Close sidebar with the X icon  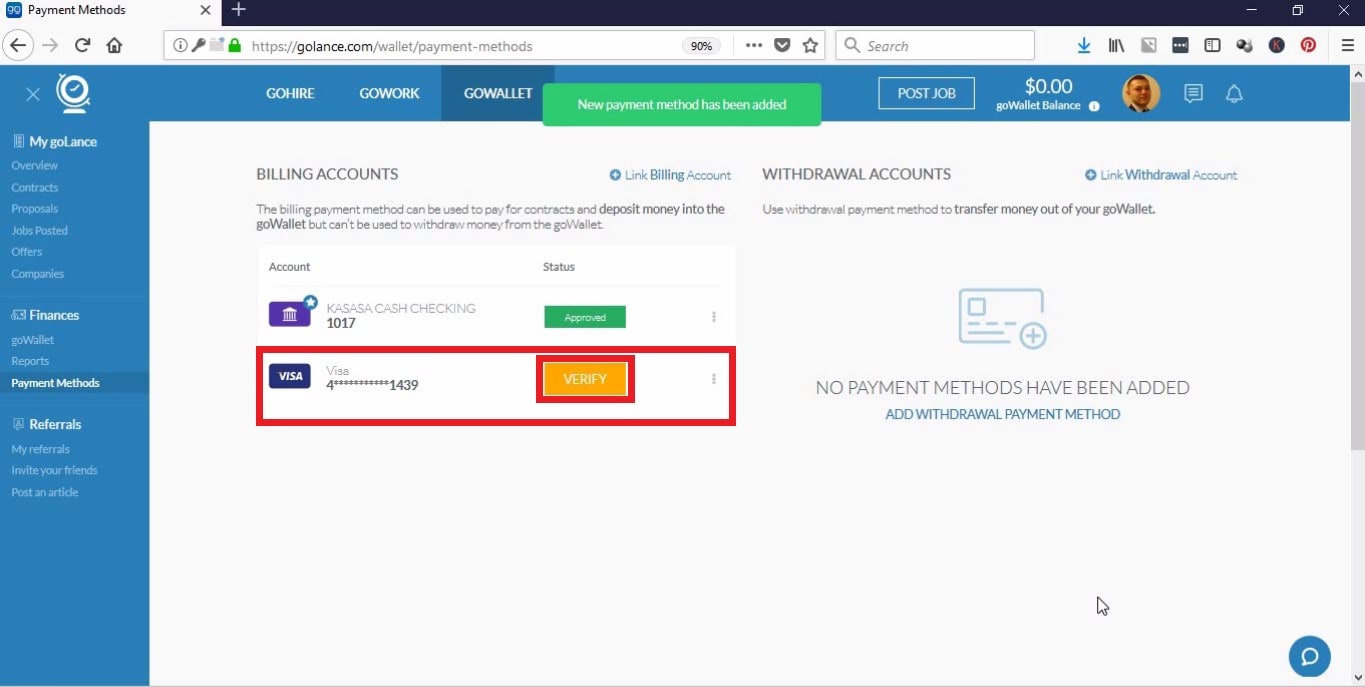[32, 94]
